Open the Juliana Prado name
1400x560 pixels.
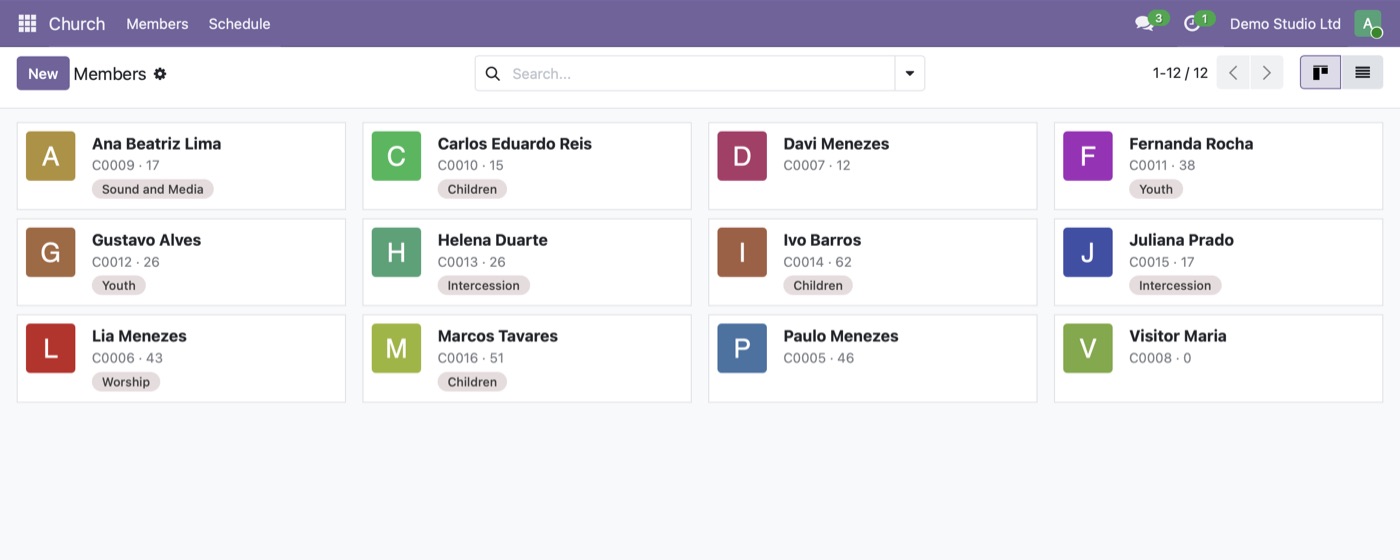click(x=1181, y=240)
